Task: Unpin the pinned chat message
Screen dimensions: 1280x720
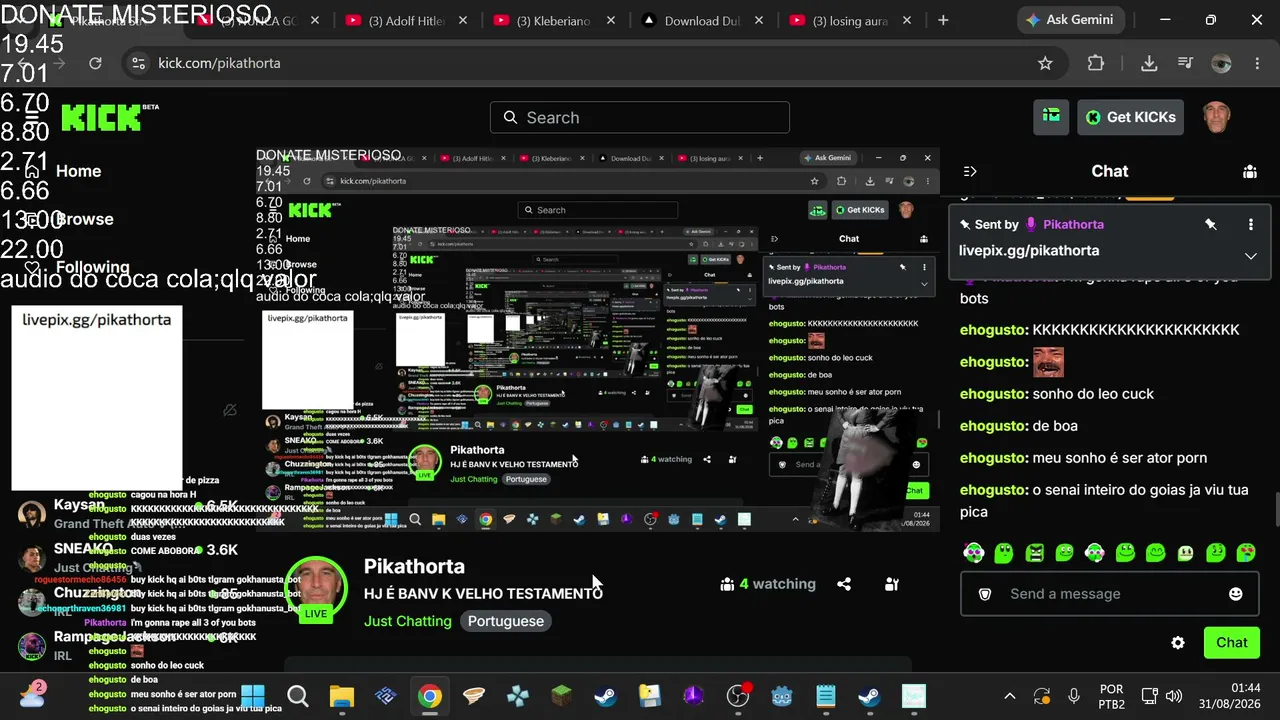Action: point(1211,224)
